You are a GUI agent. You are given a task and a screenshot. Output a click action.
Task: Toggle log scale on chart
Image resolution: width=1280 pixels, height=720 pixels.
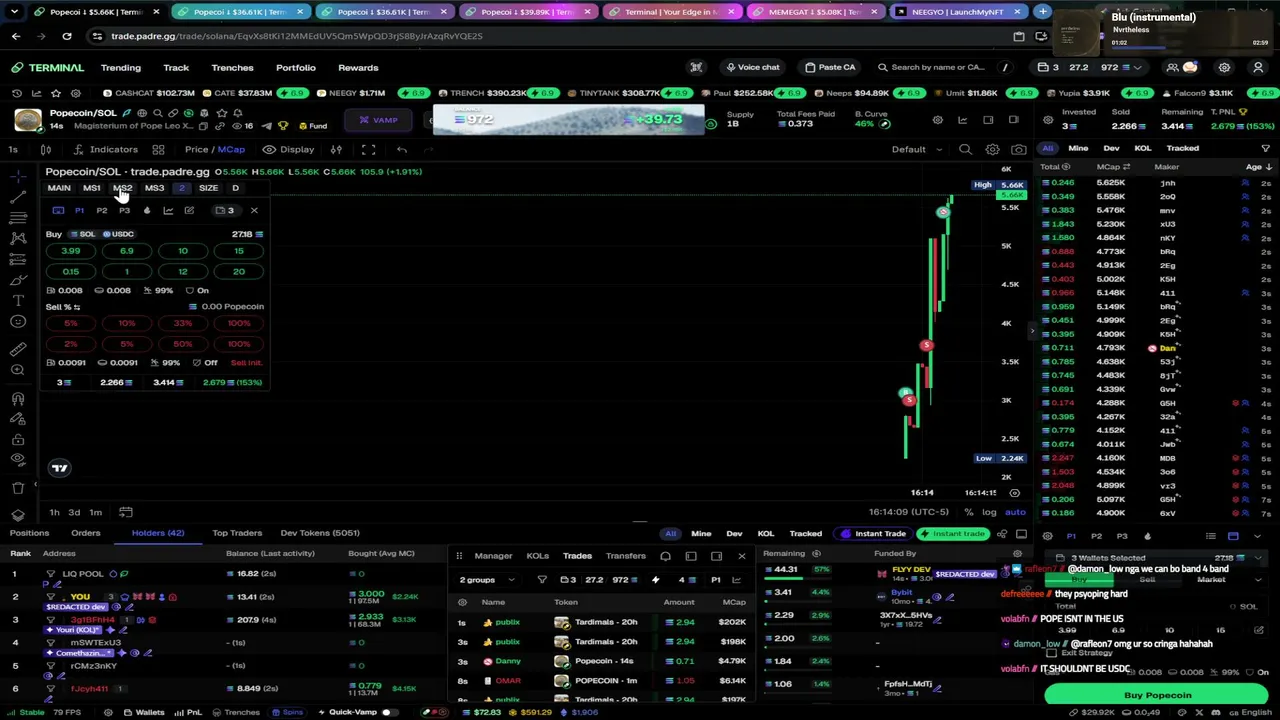click(x=989, y=512)
